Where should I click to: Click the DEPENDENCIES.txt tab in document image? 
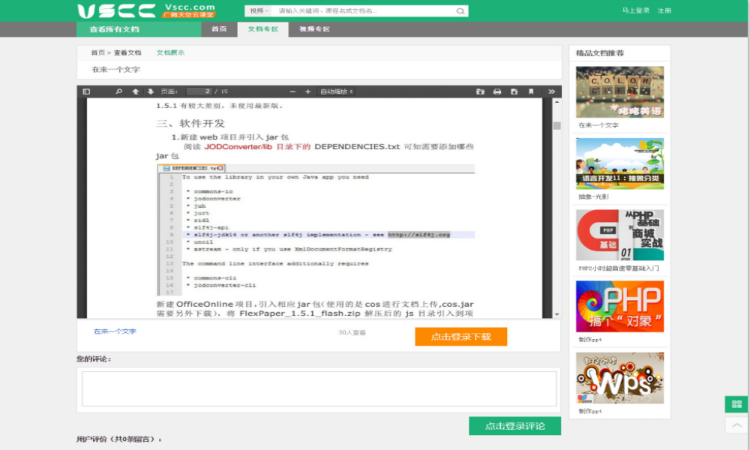[x=191, y=168]
